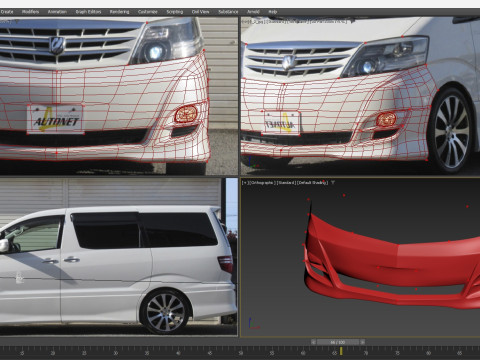This screenshot has width=480, height=360.
Task: Step time slider forward with right arrow
Action: coord(362,342)
